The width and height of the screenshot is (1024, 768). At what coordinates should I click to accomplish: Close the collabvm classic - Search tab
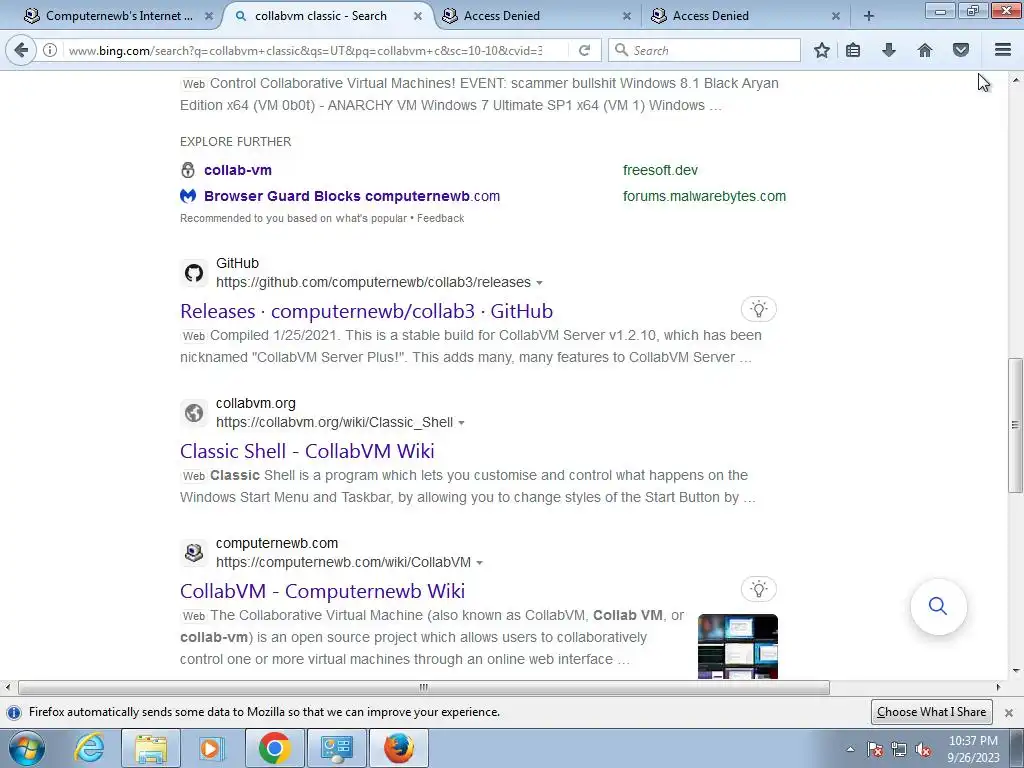(418, 16)
